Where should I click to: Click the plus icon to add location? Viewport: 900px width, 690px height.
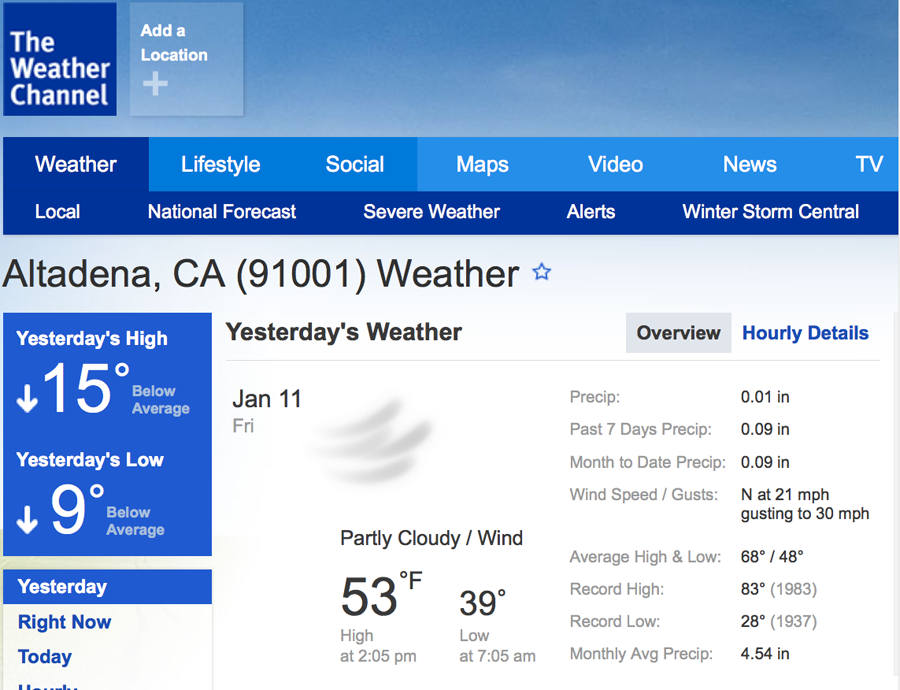click(155, 85)
